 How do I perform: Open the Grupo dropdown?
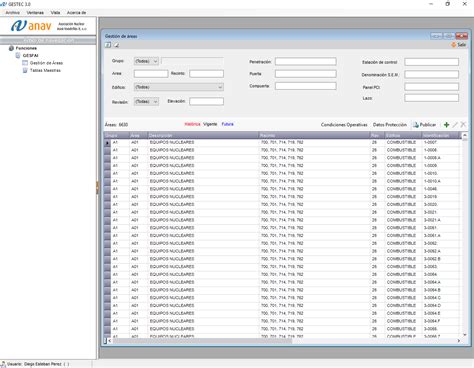coord(146,61)
